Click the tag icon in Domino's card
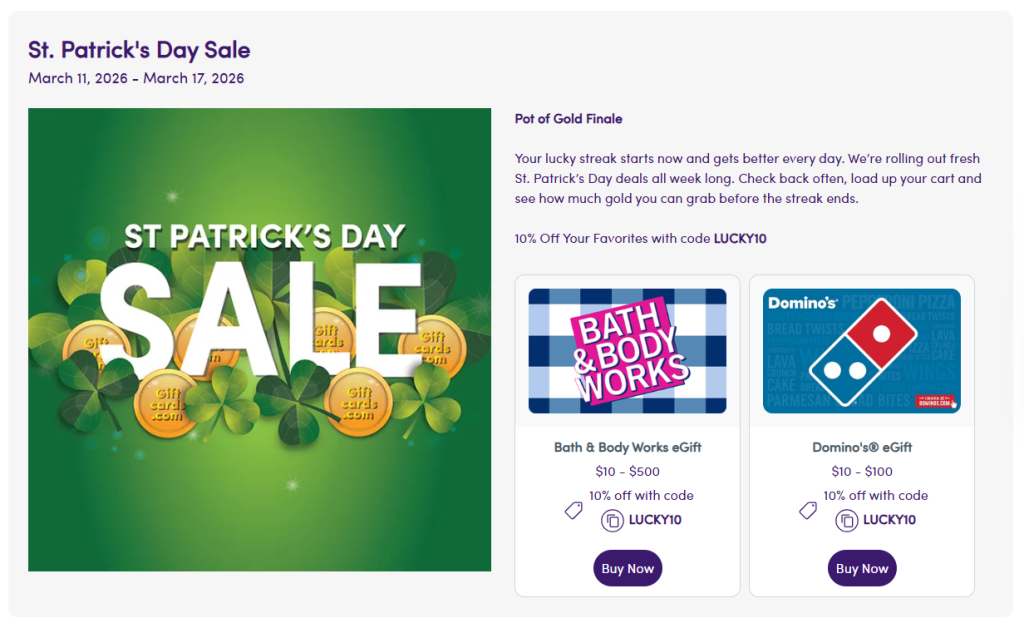1024x628 pixels. coord(808,510)
